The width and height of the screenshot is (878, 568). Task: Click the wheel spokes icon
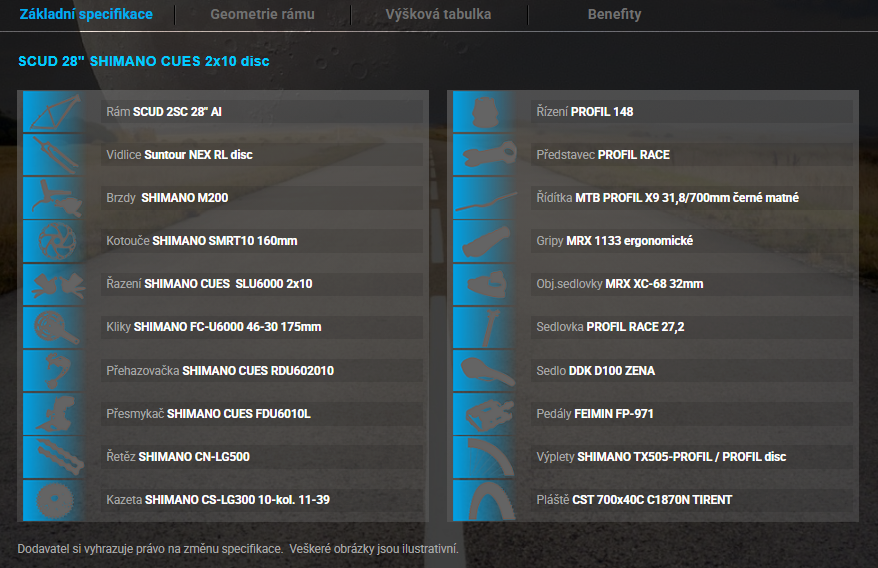(x=484, y=457)
